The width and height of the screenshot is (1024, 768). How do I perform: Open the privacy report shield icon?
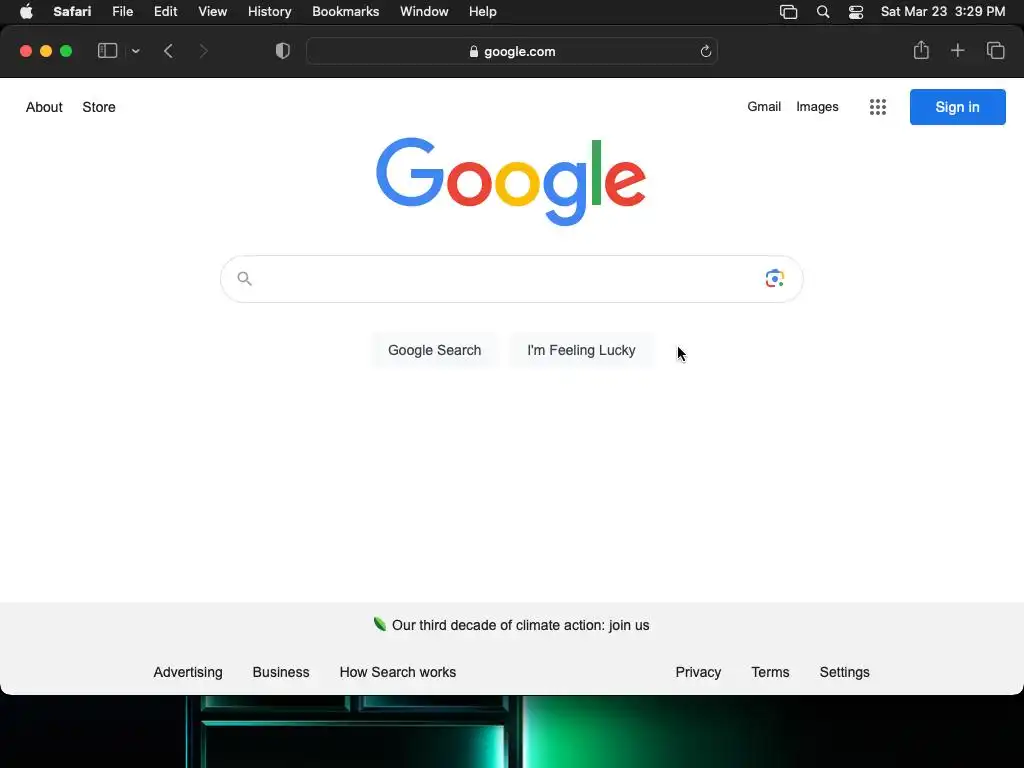[x=282, y=51]
